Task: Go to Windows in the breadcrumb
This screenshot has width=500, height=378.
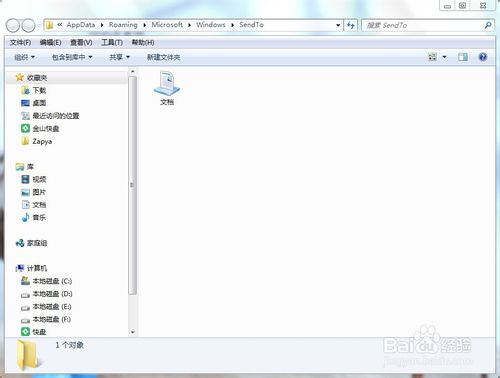Action: click(x=211, y=25)
